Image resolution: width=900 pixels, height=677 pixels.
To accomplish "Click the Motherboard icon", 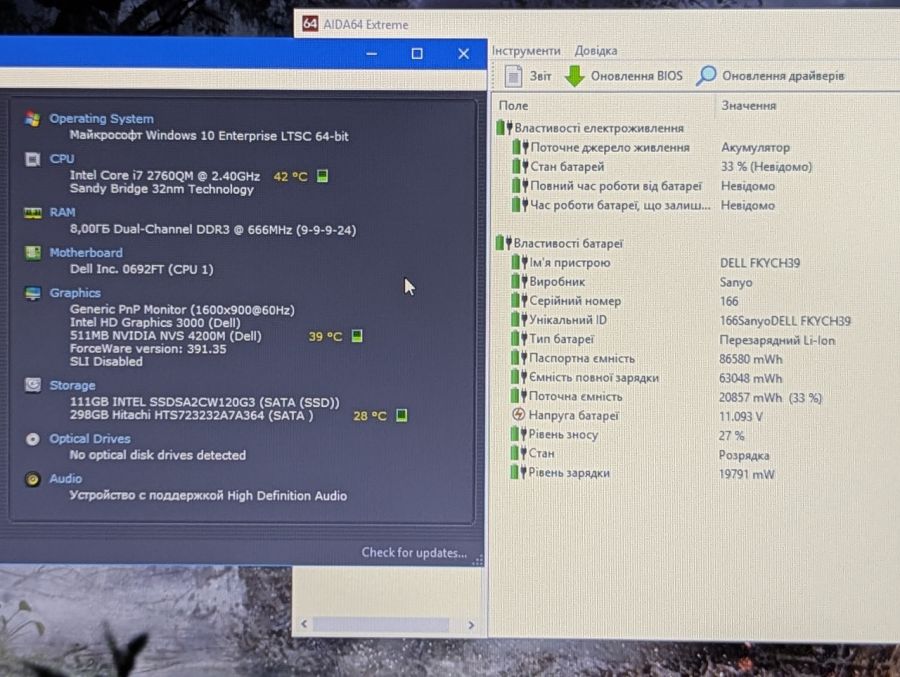I will point(33,253).
